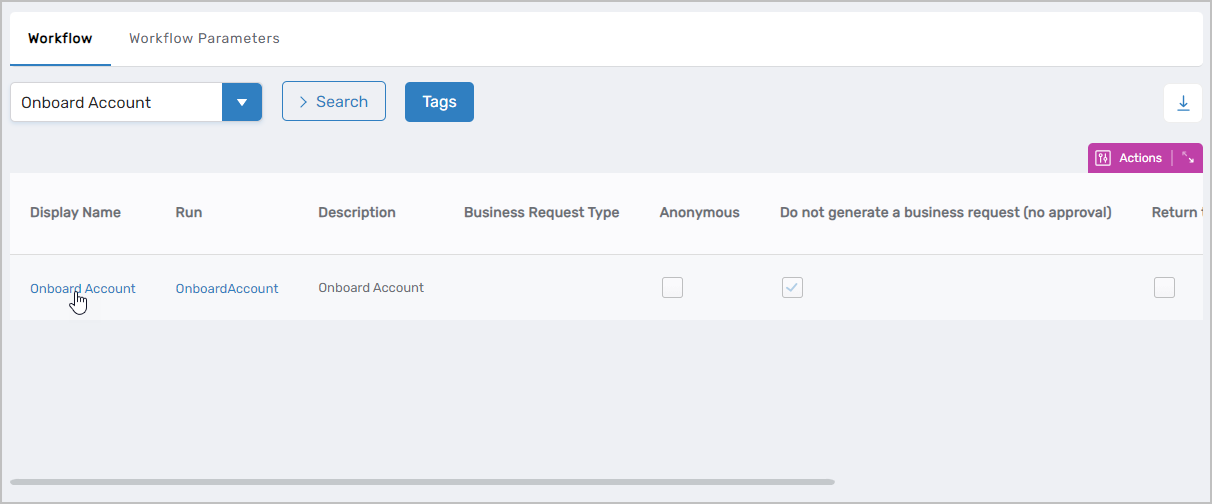Select the Workflow tab
Image resolution: width=1212 pixels, height=504 pixels.
pyautogui.click(x=60, y=39)
